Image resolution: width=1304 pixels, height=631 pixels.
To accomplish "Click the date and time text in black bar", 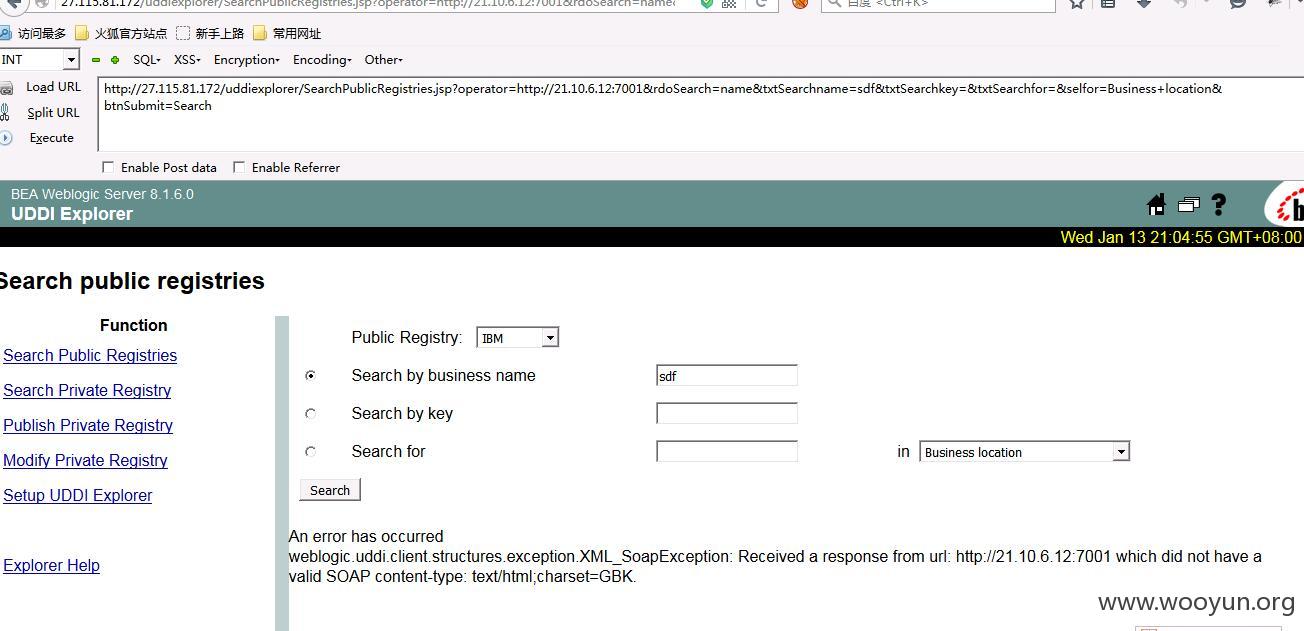I will [1181, 238].
